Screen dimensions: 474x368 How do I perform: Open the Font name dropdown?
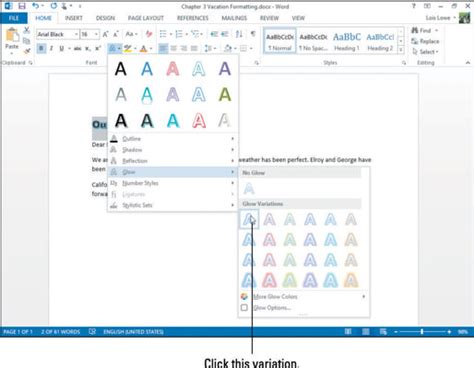(76, 34)
